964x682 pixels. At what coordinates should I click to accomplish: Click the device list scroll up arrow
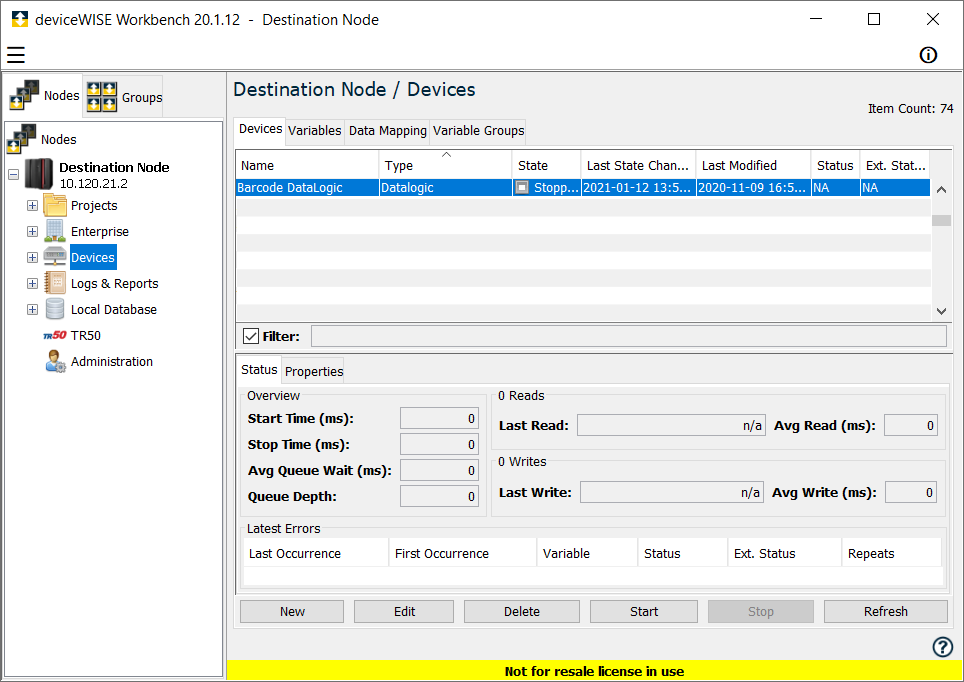tap(941, 190)
